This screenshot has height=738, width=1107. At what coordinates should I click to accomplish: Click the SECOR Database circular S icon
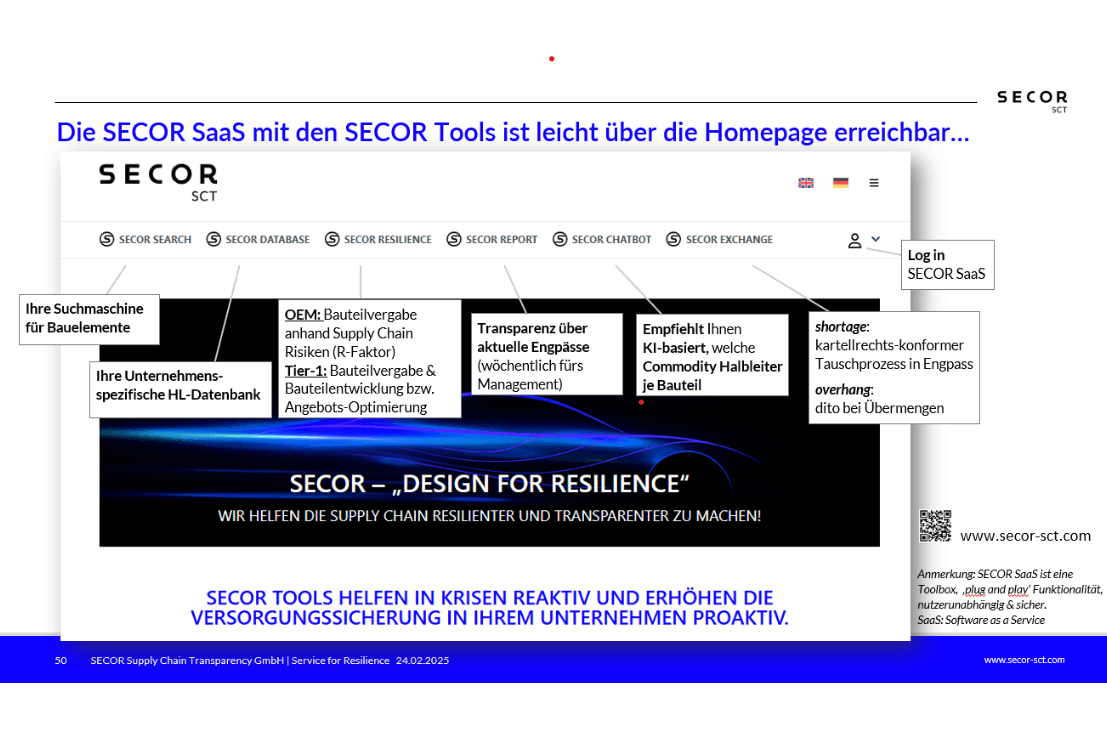coord(214,240)
